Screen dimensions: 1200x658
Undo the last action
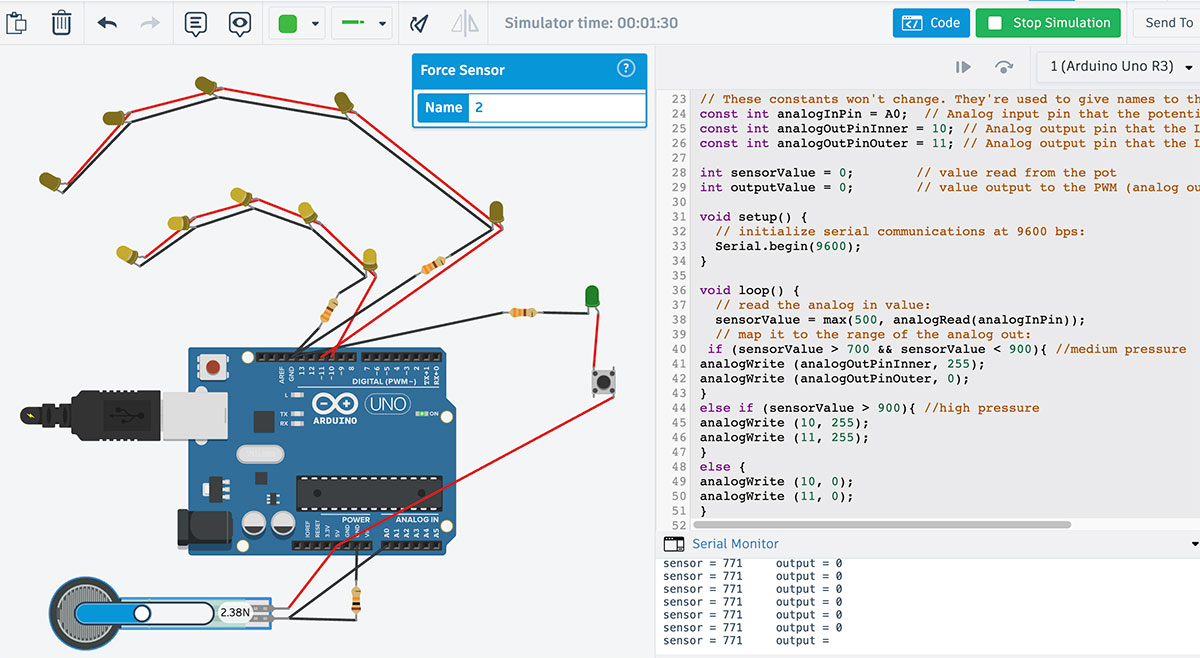(x=108, y=23)
